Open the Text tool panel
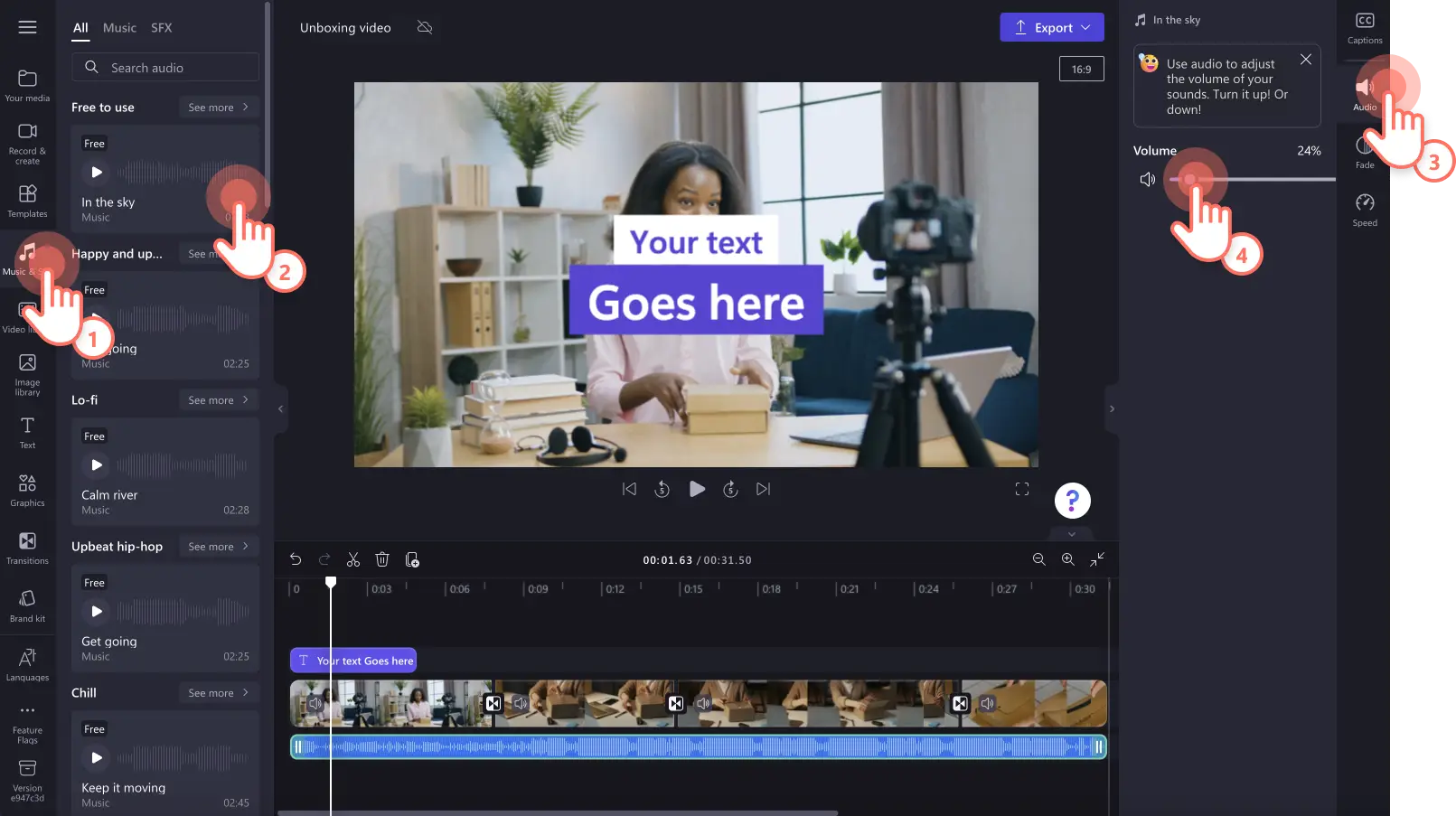The height and width of the screenshot is (816, 1456). click(x=27, y=433)
